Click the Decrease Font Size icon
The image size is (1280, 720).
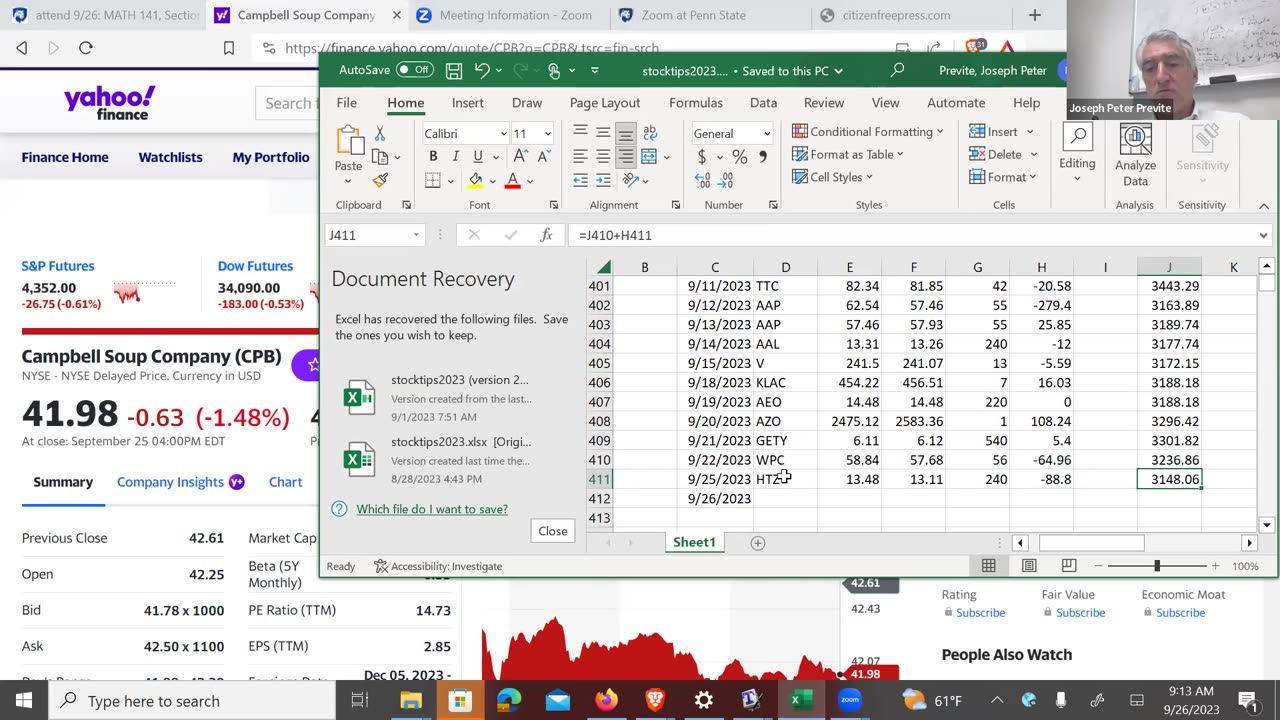[x=544, y=157]
